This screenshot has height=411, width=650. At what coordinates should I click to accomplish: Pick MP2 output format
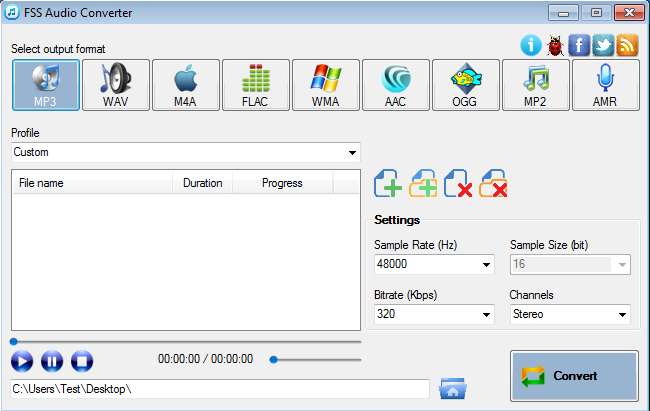coord(536,85)
